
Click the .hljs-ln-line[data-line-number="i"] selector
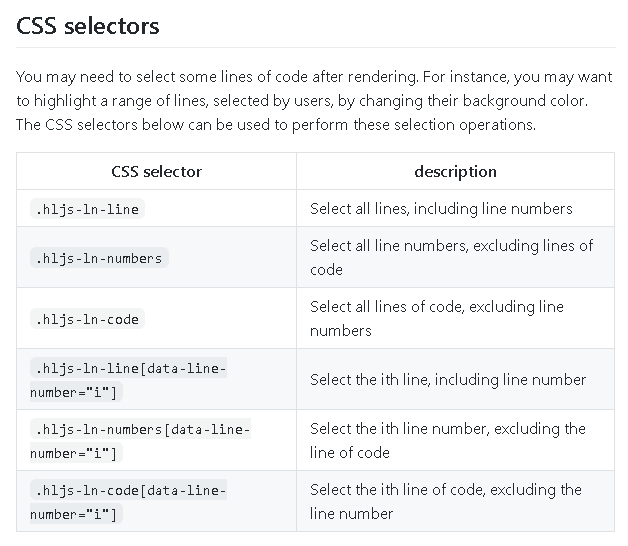(129, 380)
